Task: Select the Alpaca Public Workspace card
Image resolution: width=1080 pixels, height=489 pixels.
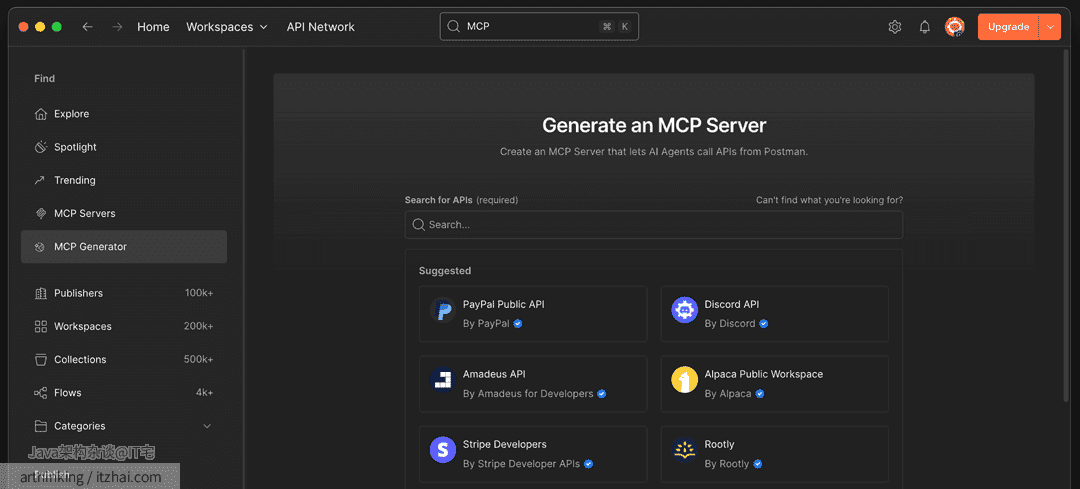Action: click(775, 384)
